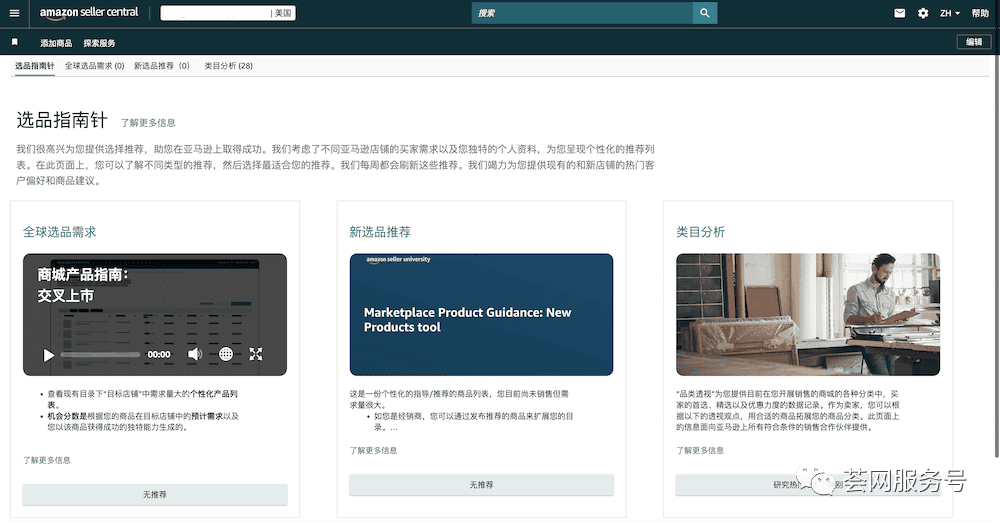Click the page vertical scrollbar
1000x525 pixels.
pos(997,255)
